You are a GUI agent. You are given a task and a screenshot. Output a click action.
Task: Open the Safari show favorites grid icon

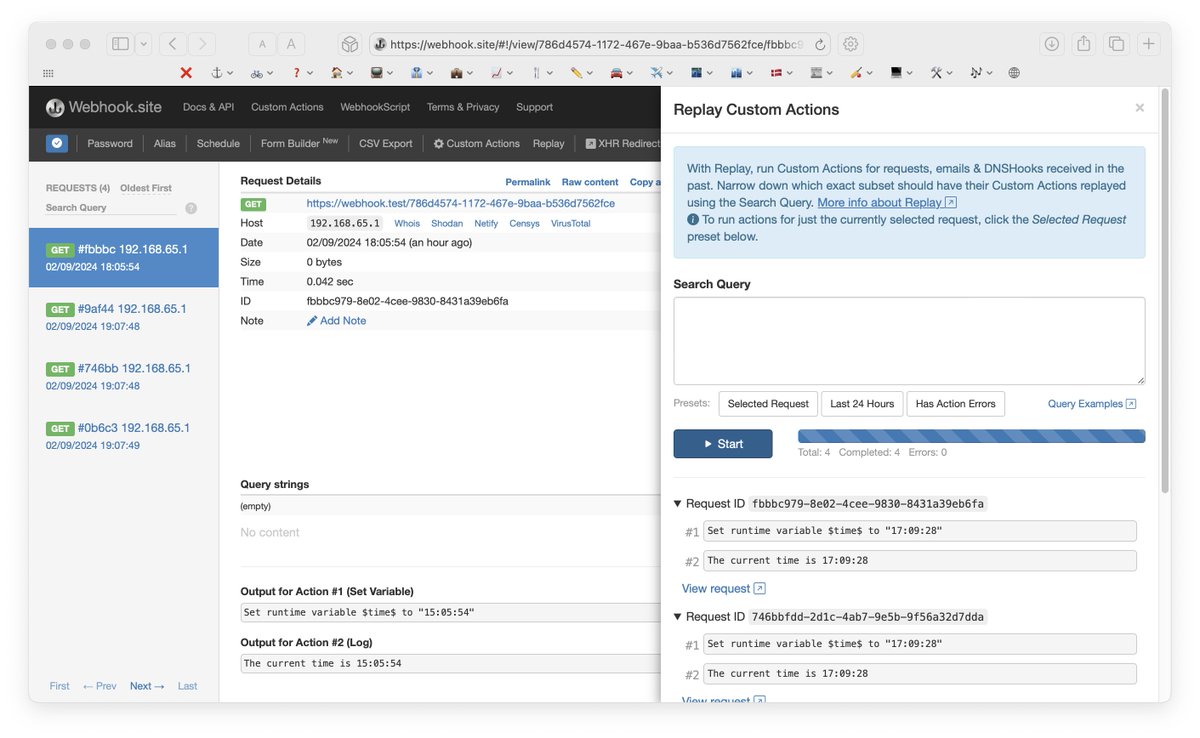pyautogui.click(x=48, y=73)
